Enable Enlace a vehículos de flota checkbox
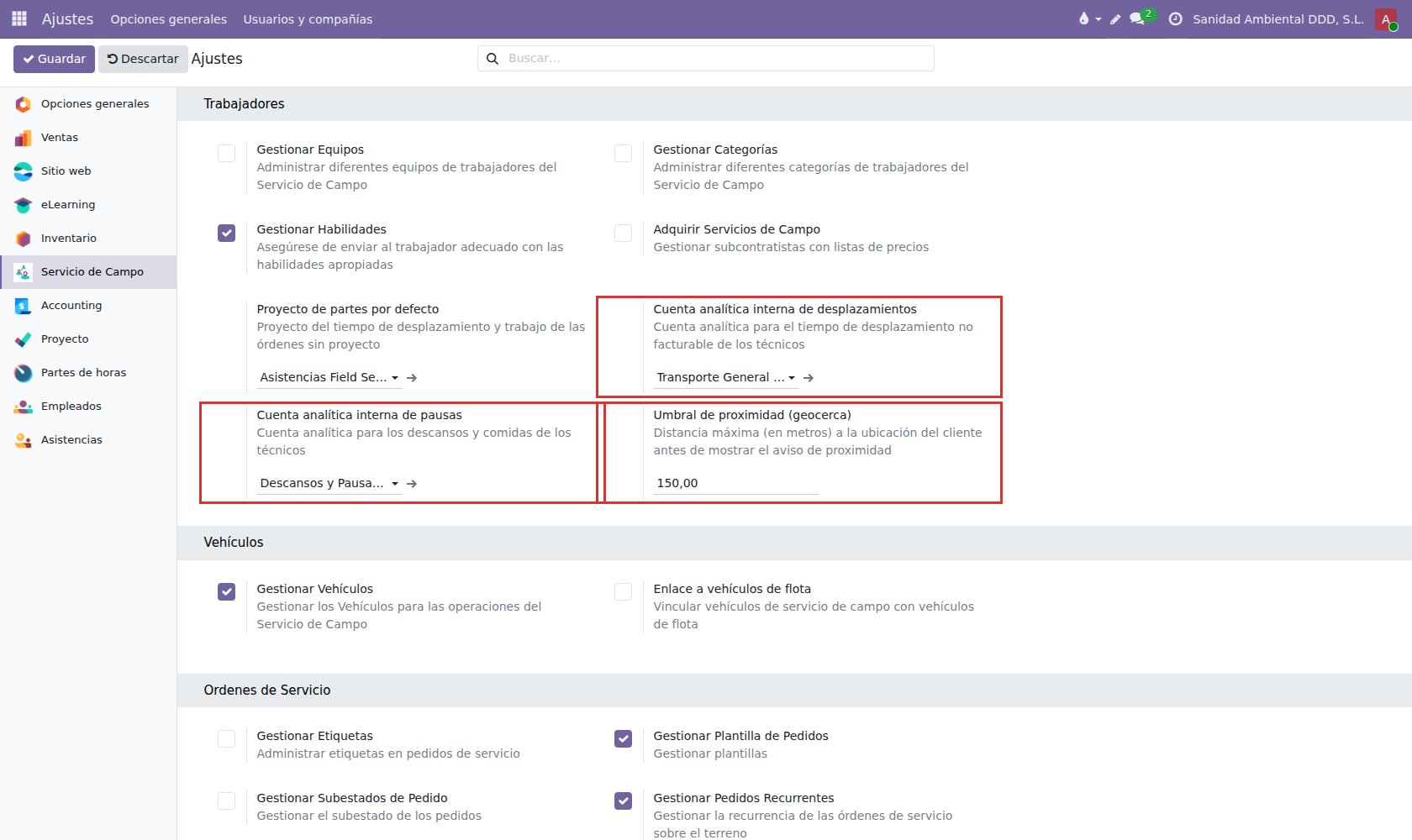 click(623, 591)
